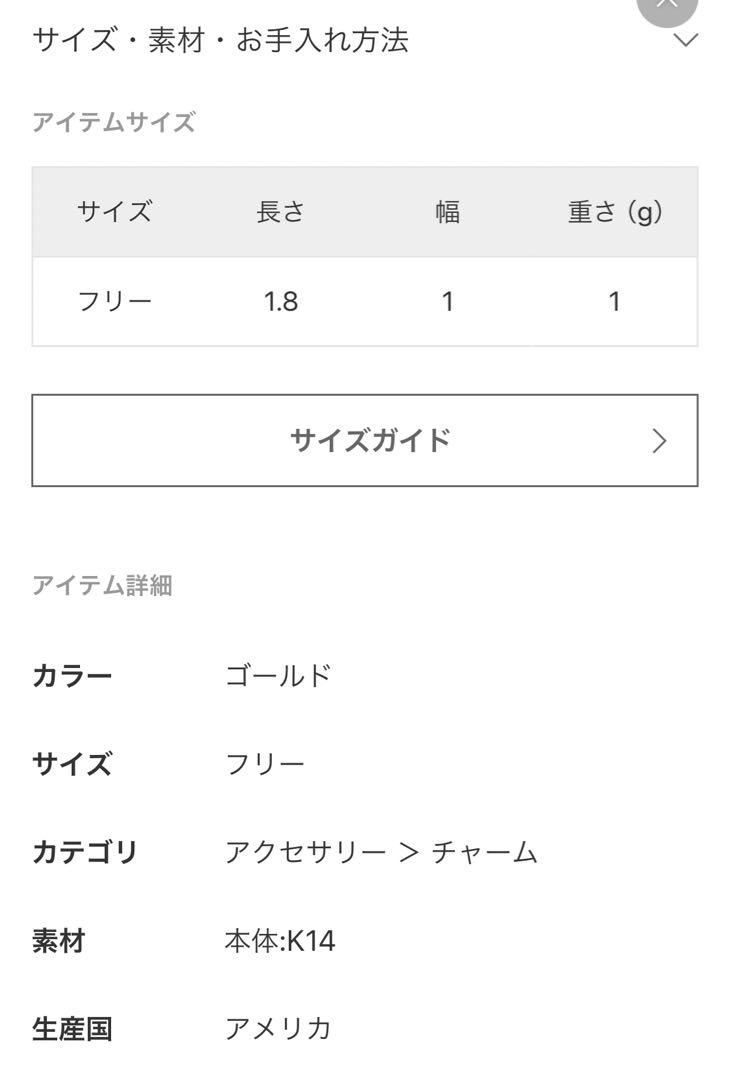The height and width of the screenshot is (1080, 730).
Task: Select the 幅 column header
Action: [x=448, y=211]
